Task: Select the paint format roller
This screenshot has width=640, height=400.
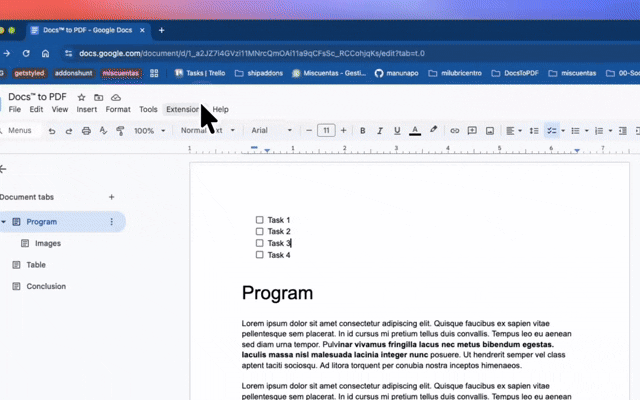Action: (x=120, y=131)
